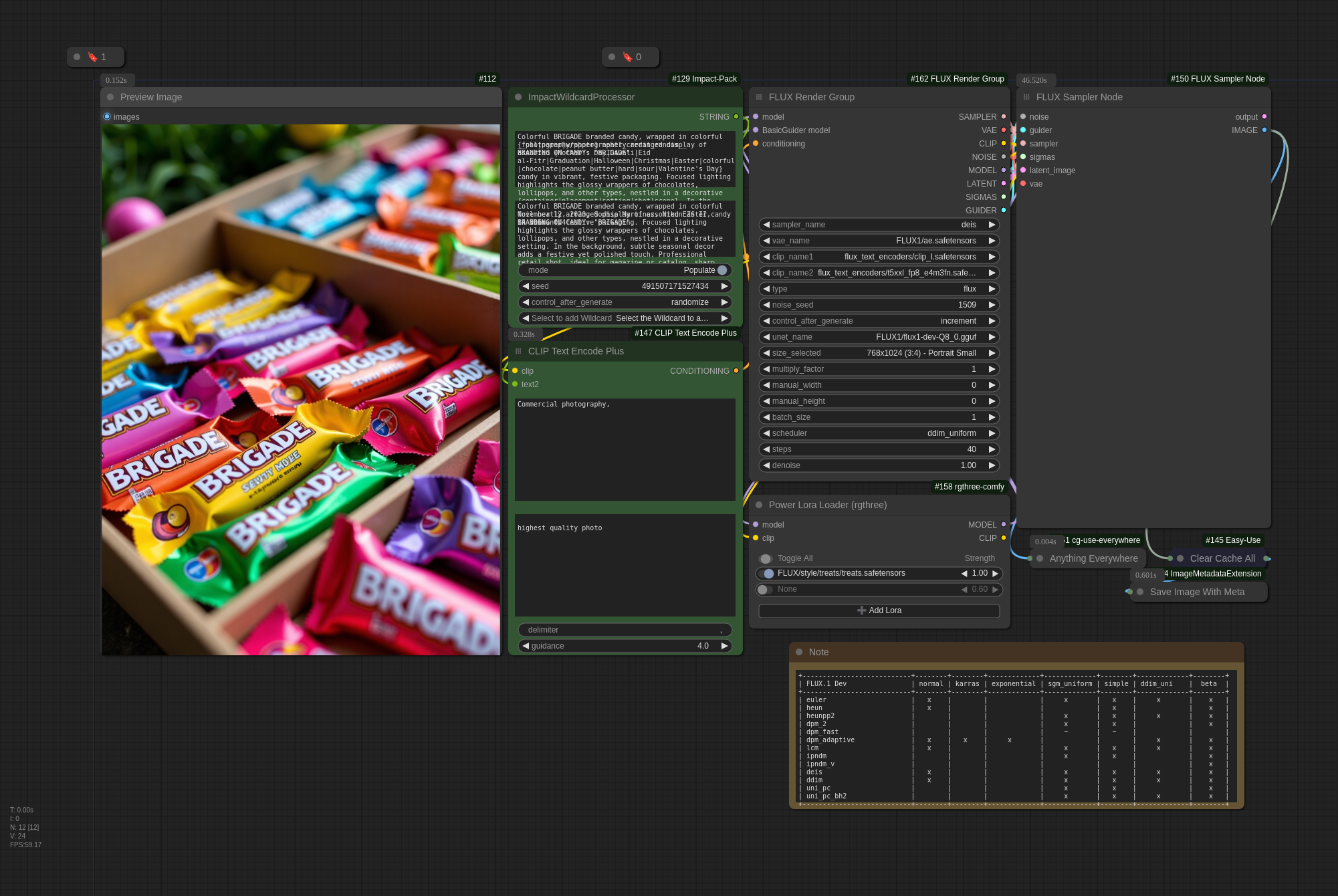Click the Clear Cache All node title

[x=1222, y=558]
